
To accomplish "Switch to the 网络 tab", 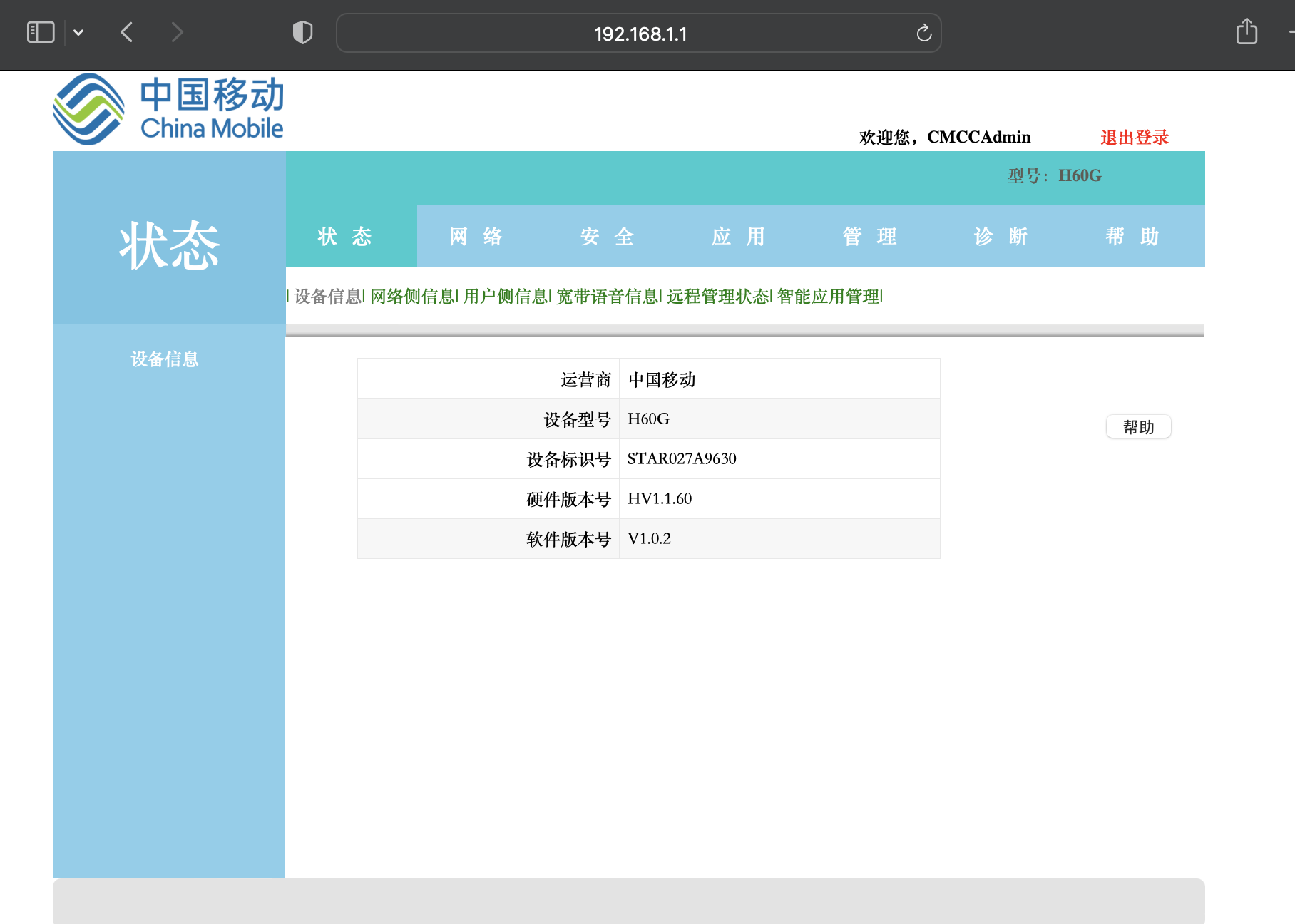I will (476, 236).
